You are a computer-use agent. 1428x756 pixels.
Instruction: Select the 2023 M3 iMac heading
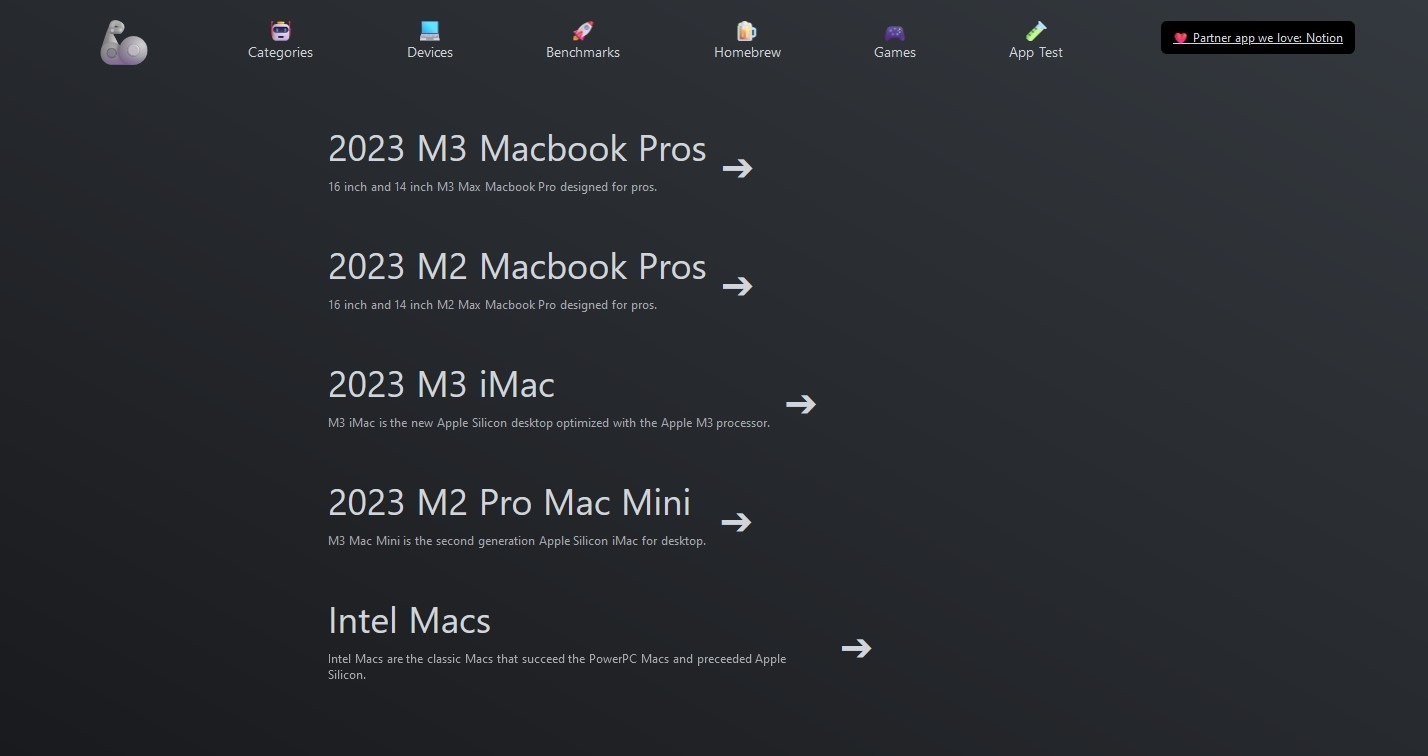[x=441, y=385]
